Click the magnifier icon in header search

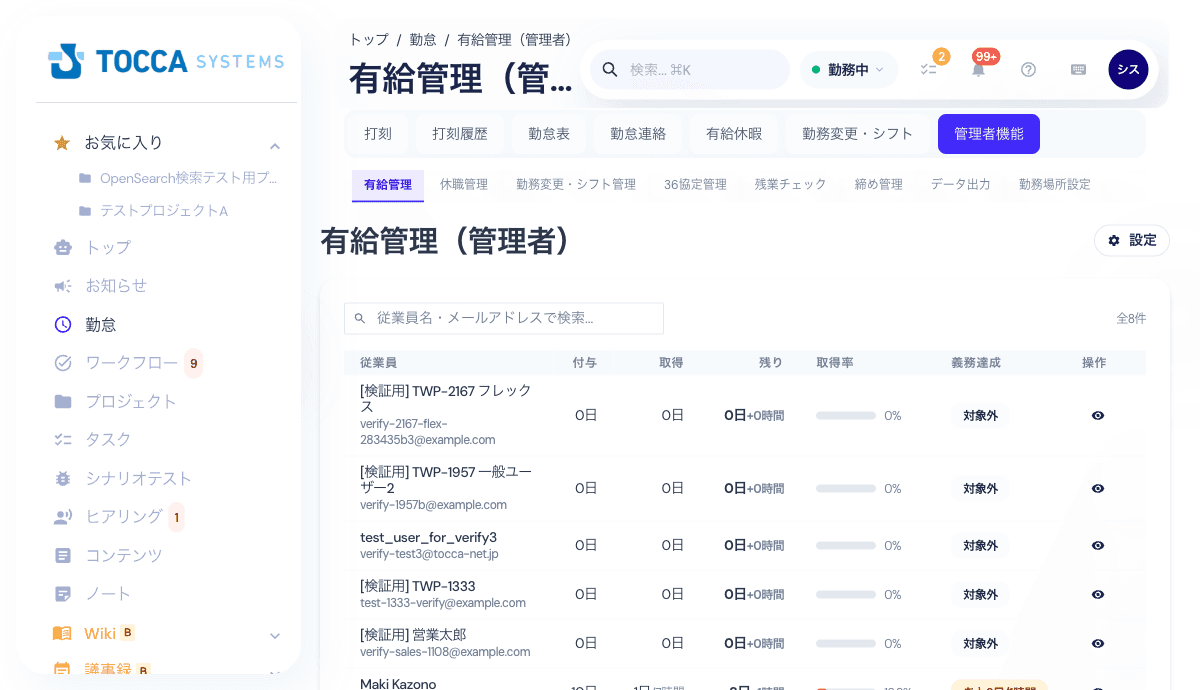[x=610, y=70]
